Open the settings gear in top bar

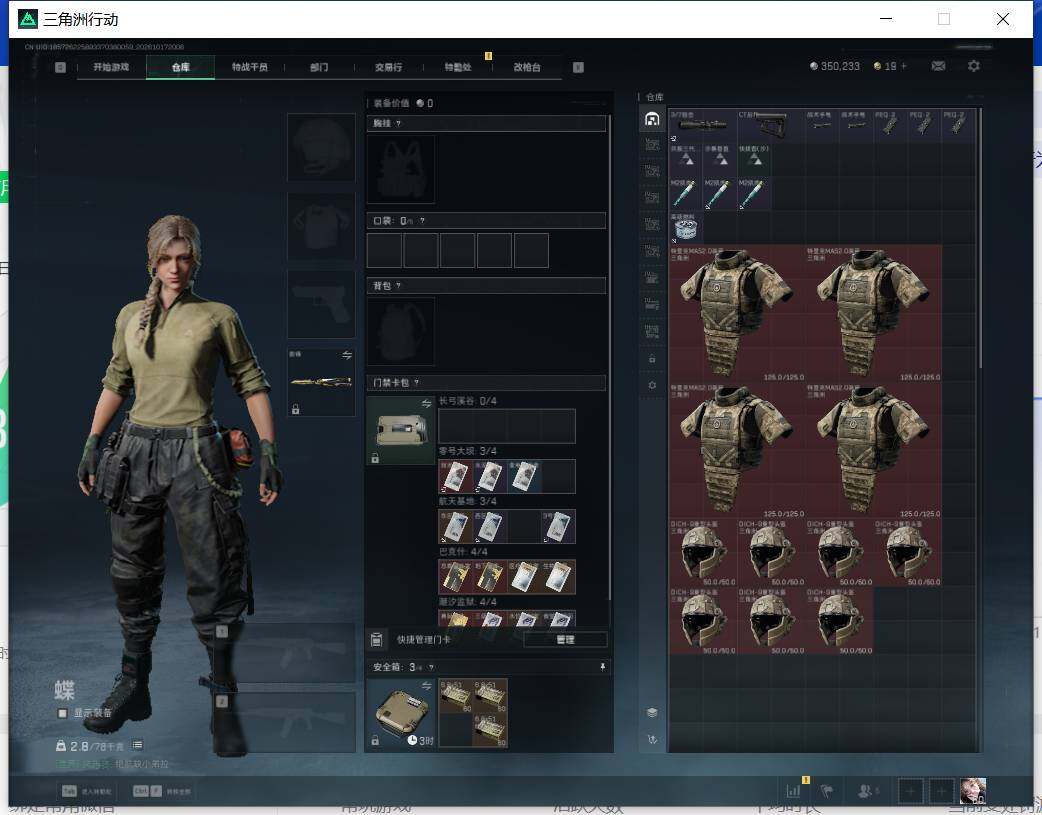[x=974, y=66]
